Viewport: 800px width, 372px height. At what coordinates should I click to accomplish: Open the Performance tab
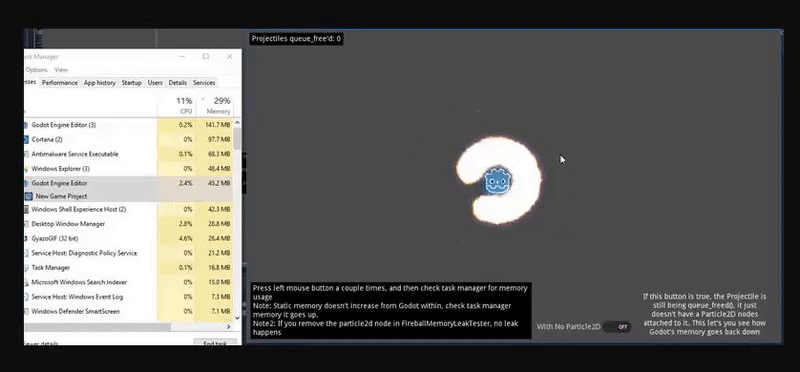60,83
